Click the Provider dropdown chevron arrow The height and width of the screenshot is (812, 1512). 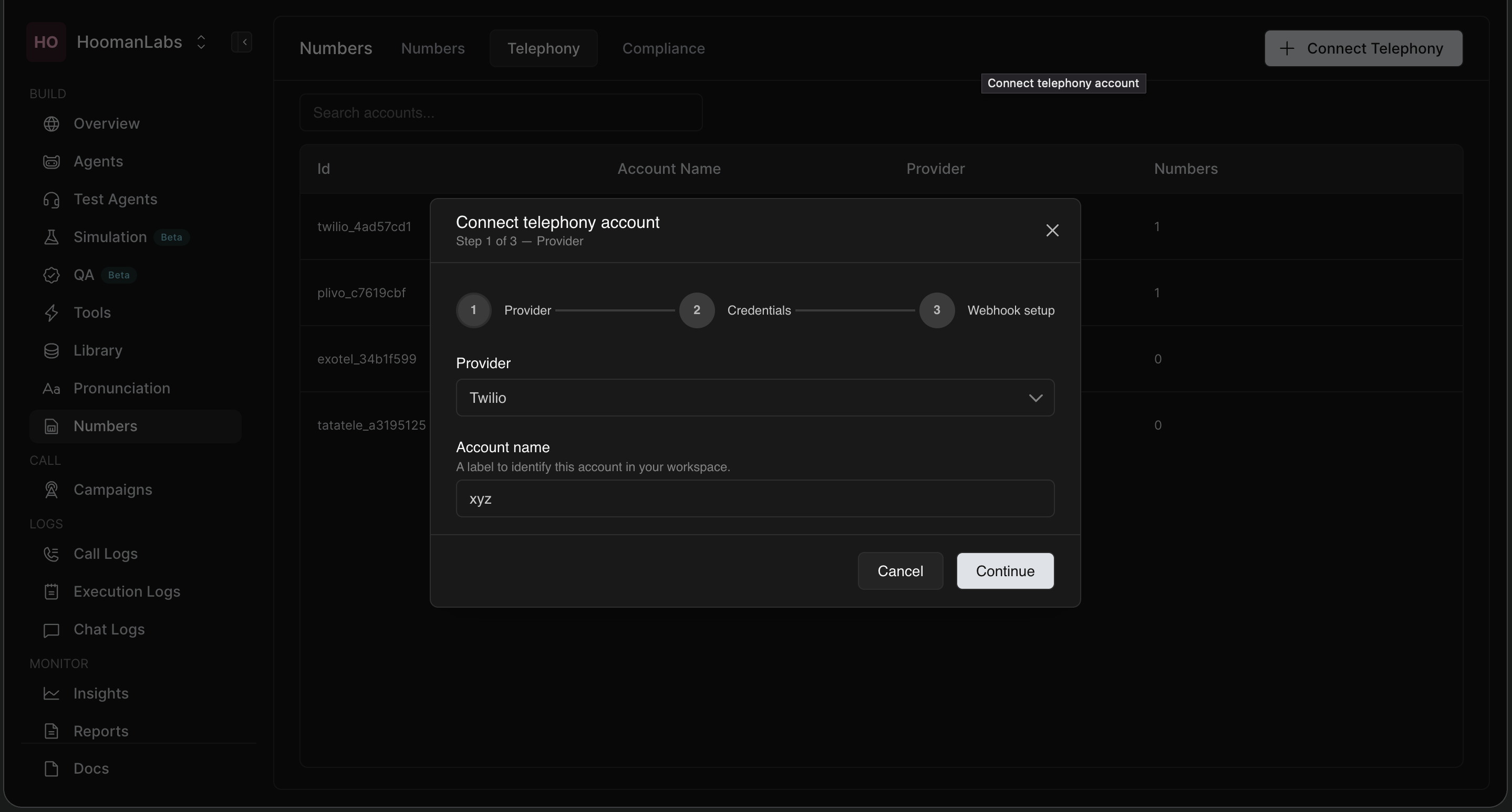click(1035, 398)
